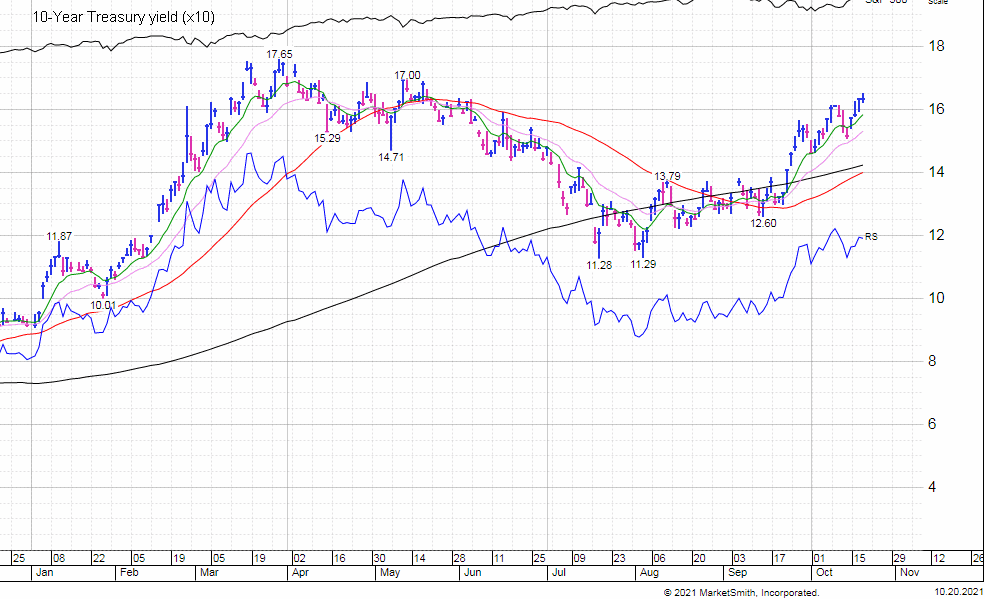Select 18 on the price scale
The image size is (985, 599).
click(936, 46)
